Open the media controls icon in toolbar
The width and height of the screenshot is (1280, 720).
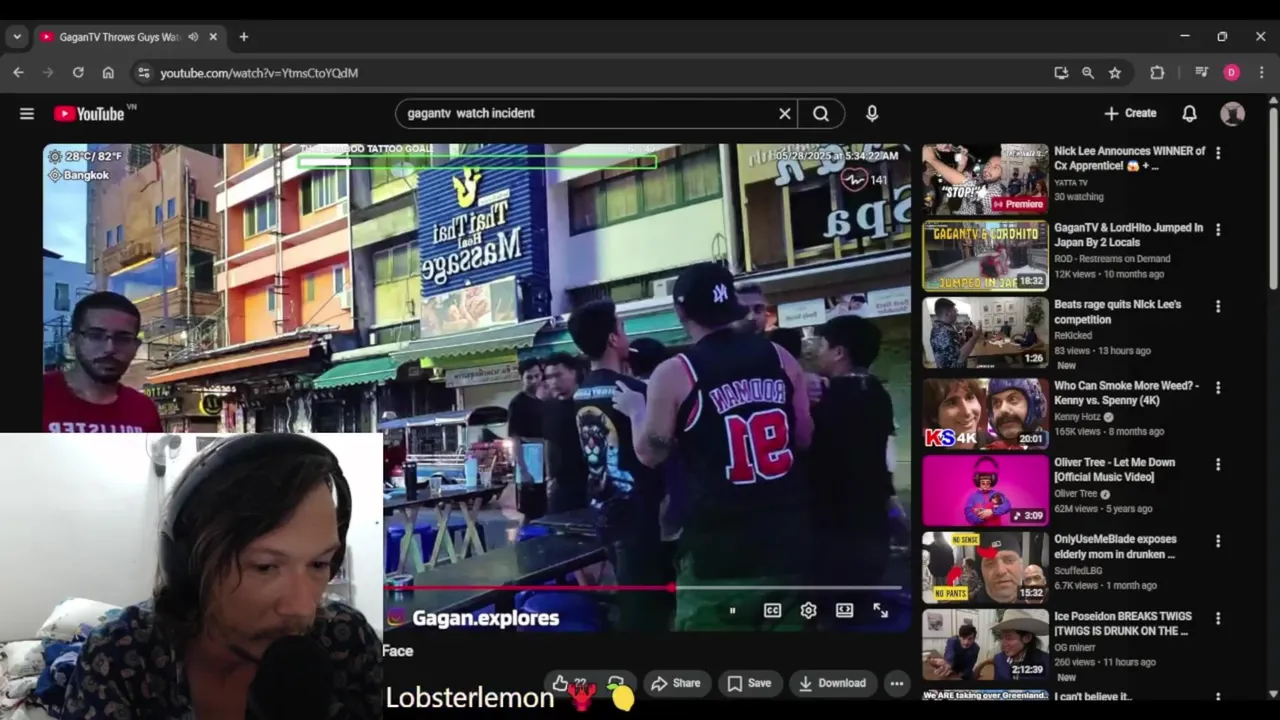point(1202,73)
